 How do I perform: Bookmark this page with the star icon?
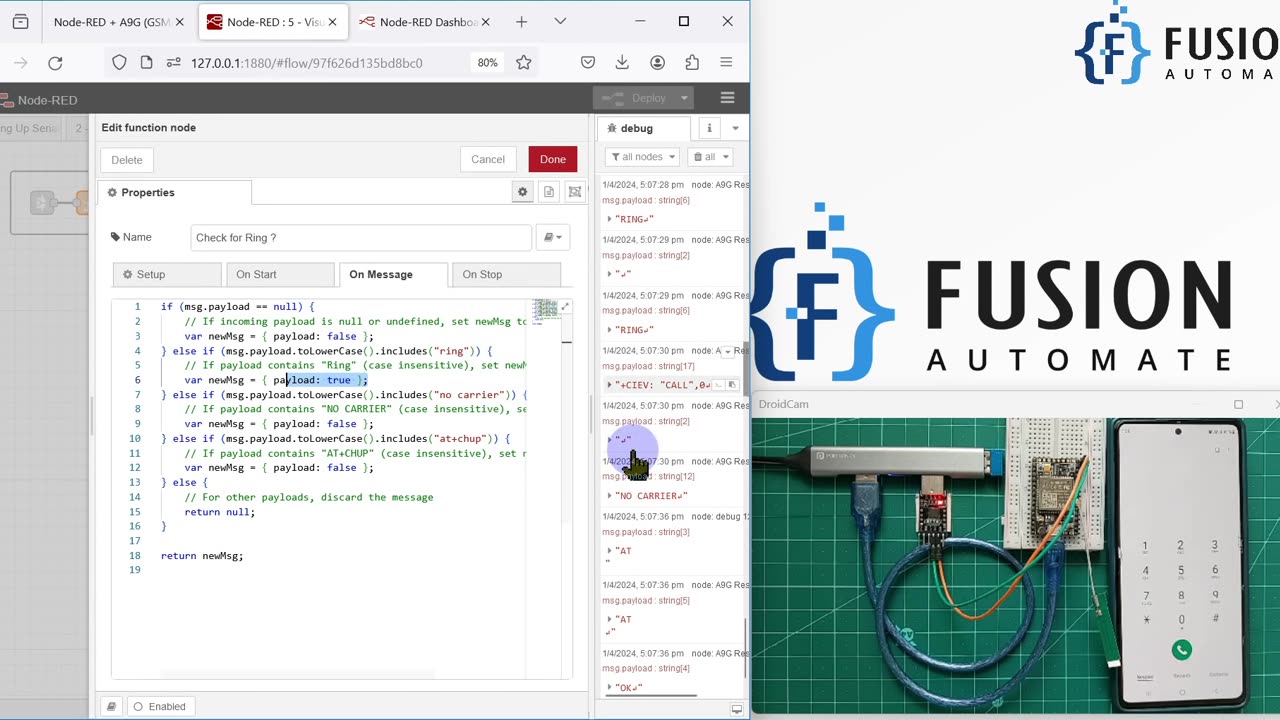point(523,63)
